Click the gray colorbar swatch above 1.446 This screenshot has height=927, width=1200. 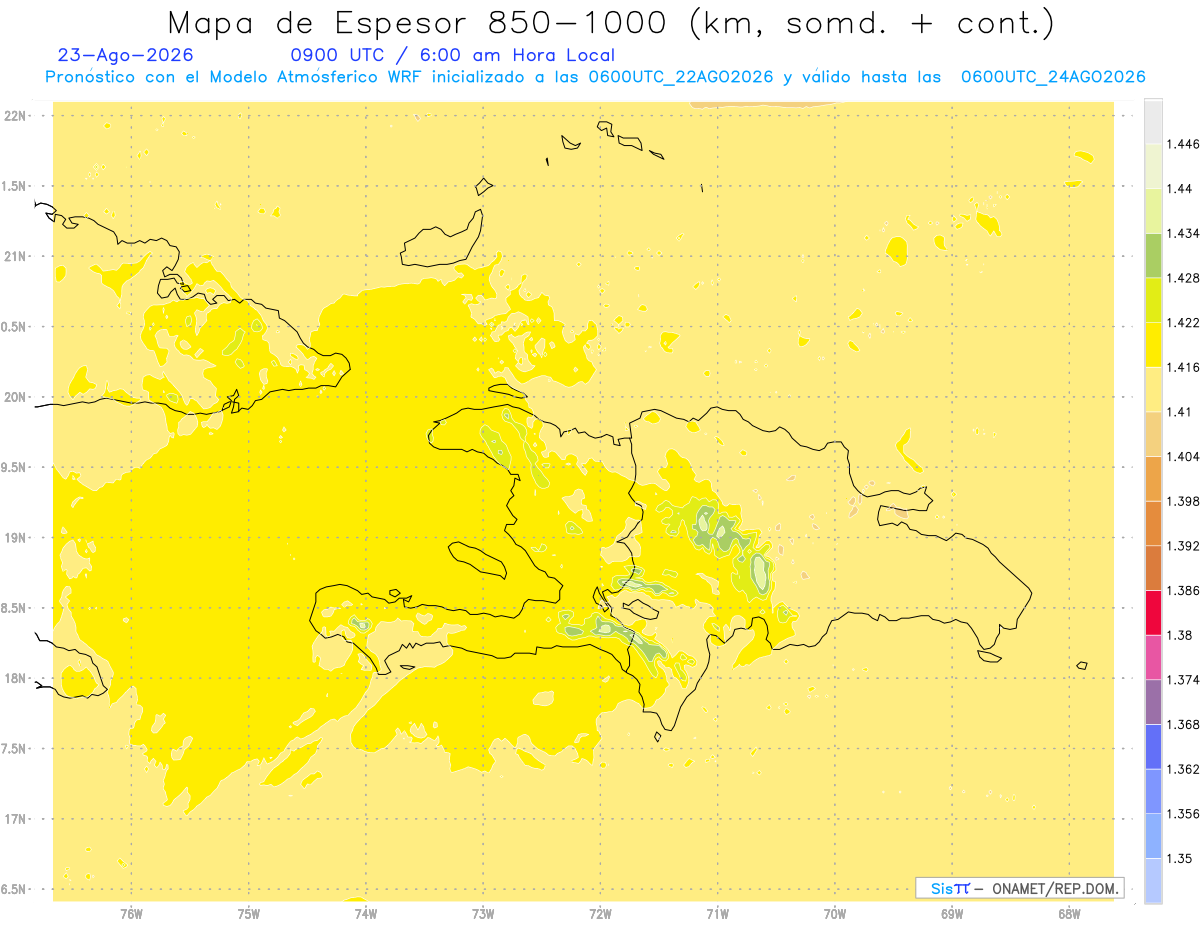coord(1153,121)
